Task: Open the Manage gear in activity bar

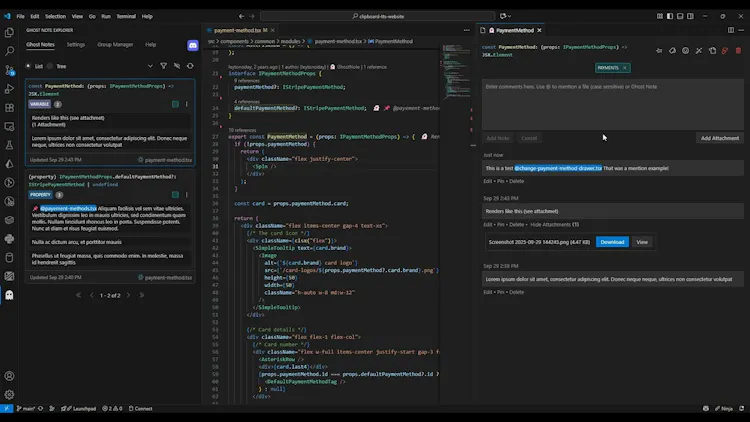Action: coord(9,395)
